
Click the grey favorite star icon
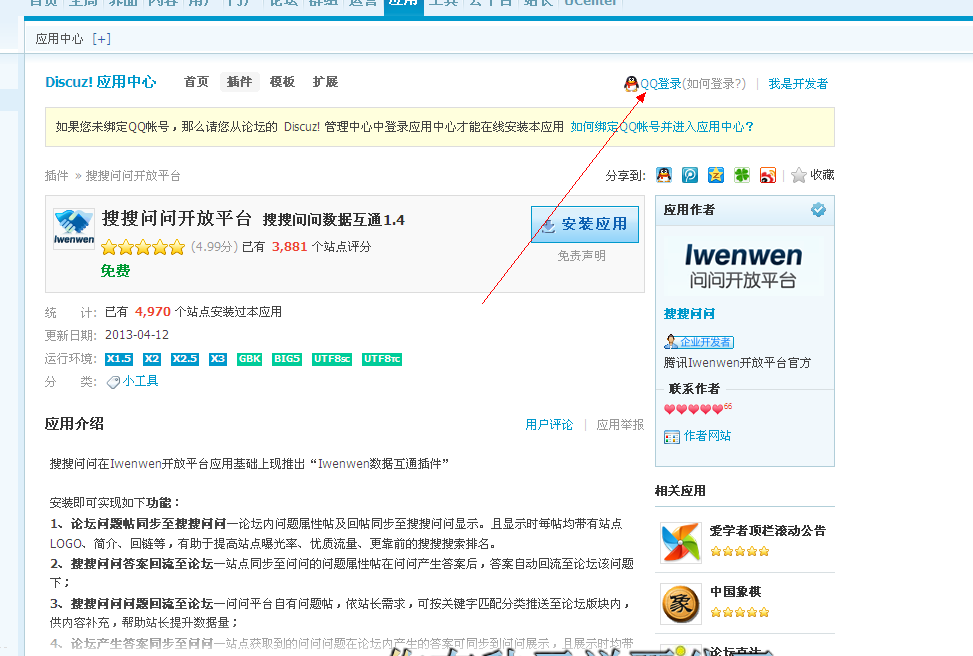799,175
